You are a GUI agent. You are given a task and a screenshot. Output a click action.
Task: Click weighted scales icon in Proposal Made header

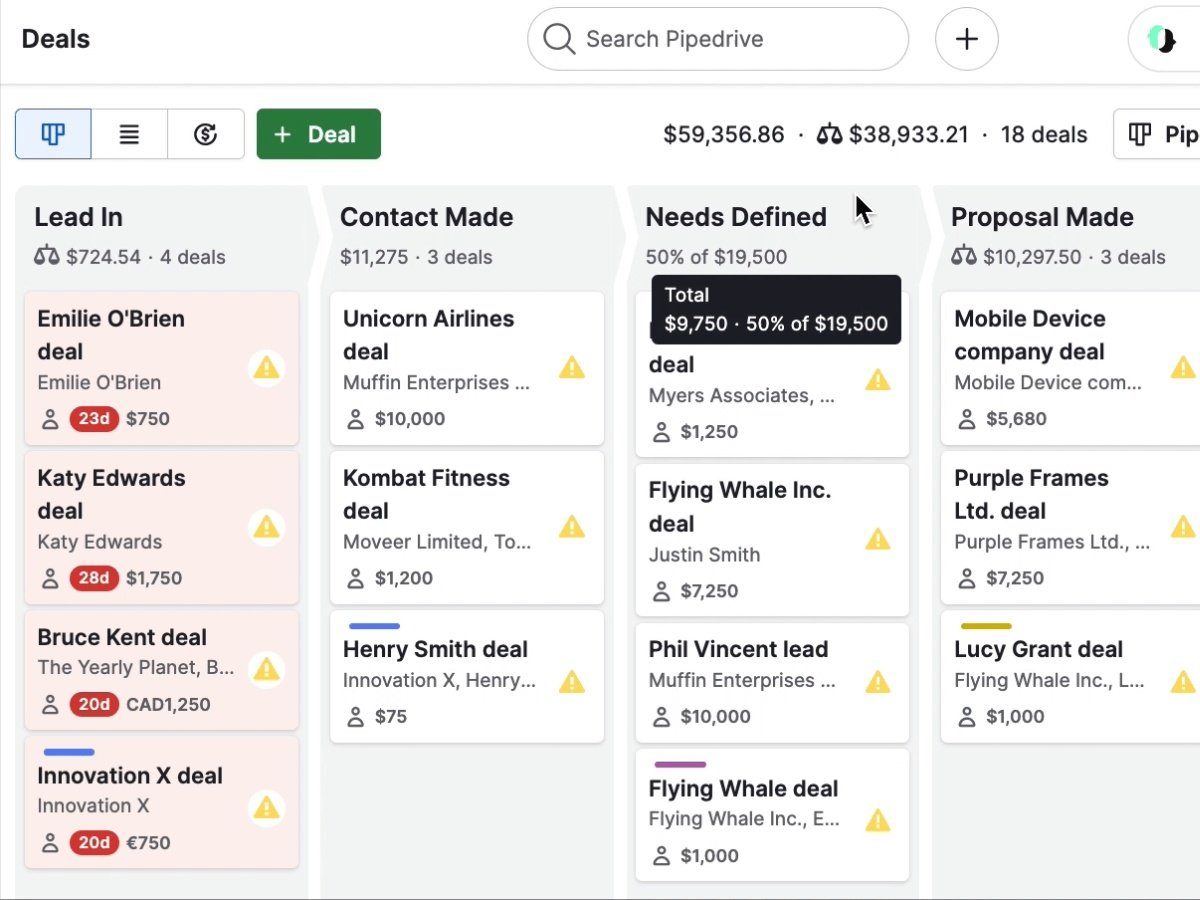(x=964, y=257)
